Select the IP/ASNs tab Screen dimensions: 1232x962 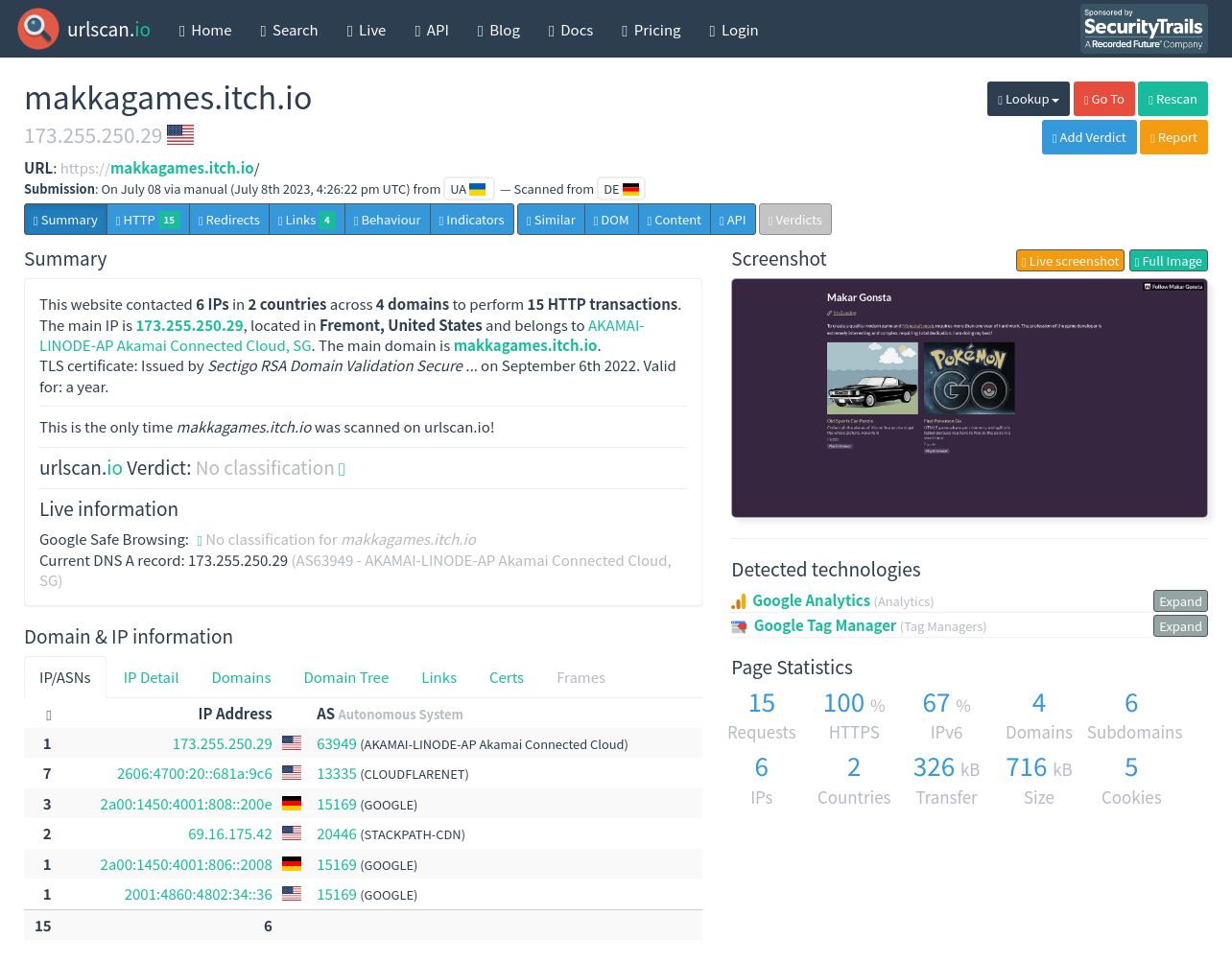(x=65, y=677)
